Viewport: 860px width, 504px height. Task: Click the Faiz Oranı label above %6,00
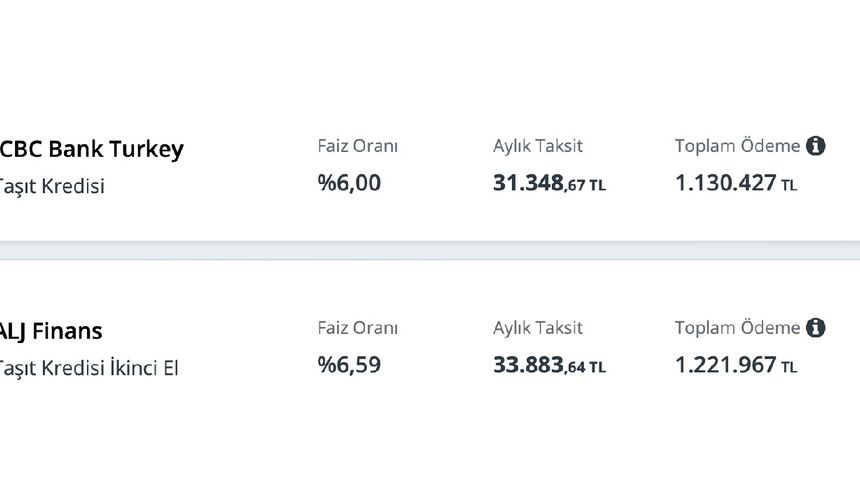click(357, 146)
